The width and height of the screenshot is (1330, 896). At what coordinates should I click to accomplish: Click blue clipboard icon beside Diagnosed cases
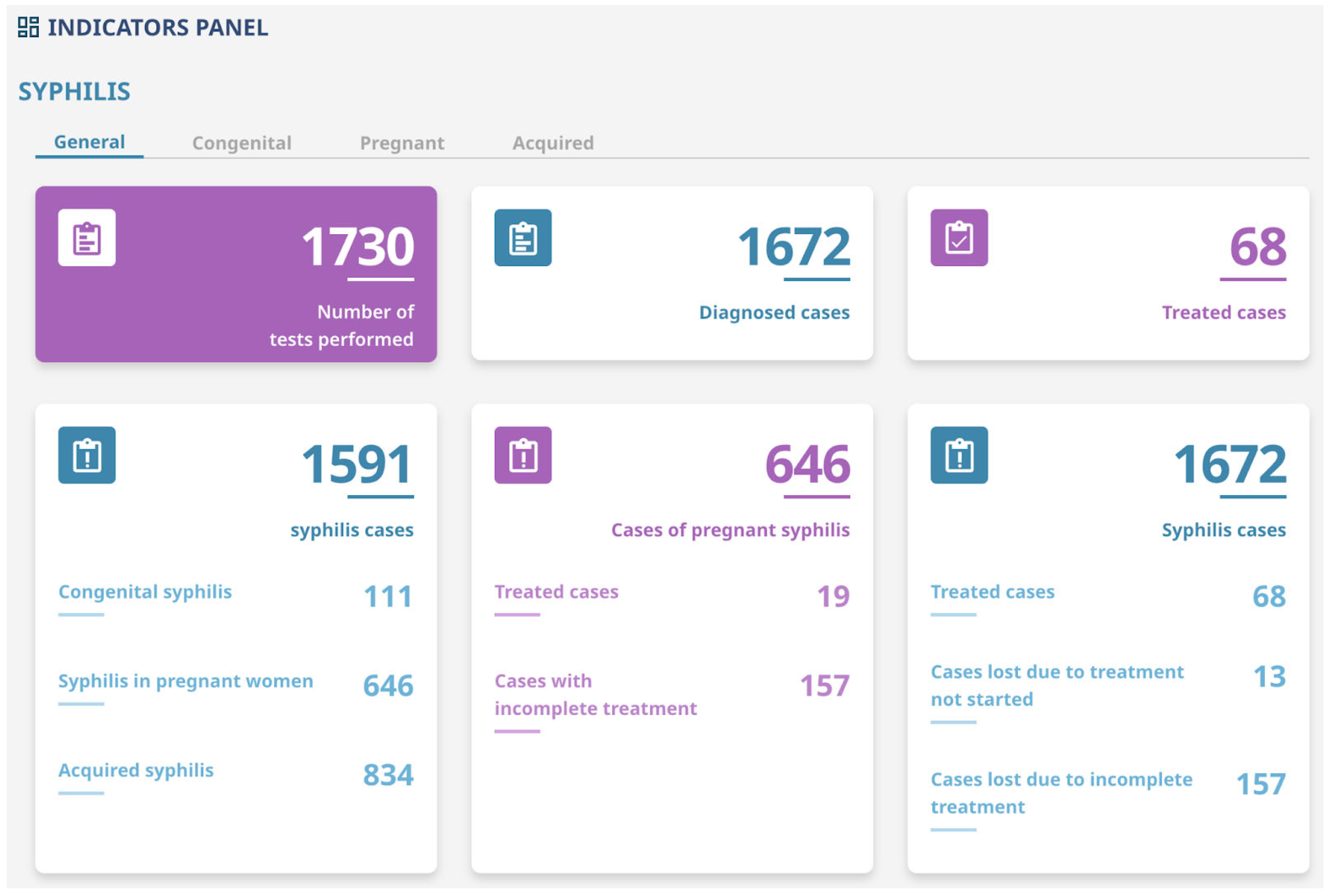(523, 238)
